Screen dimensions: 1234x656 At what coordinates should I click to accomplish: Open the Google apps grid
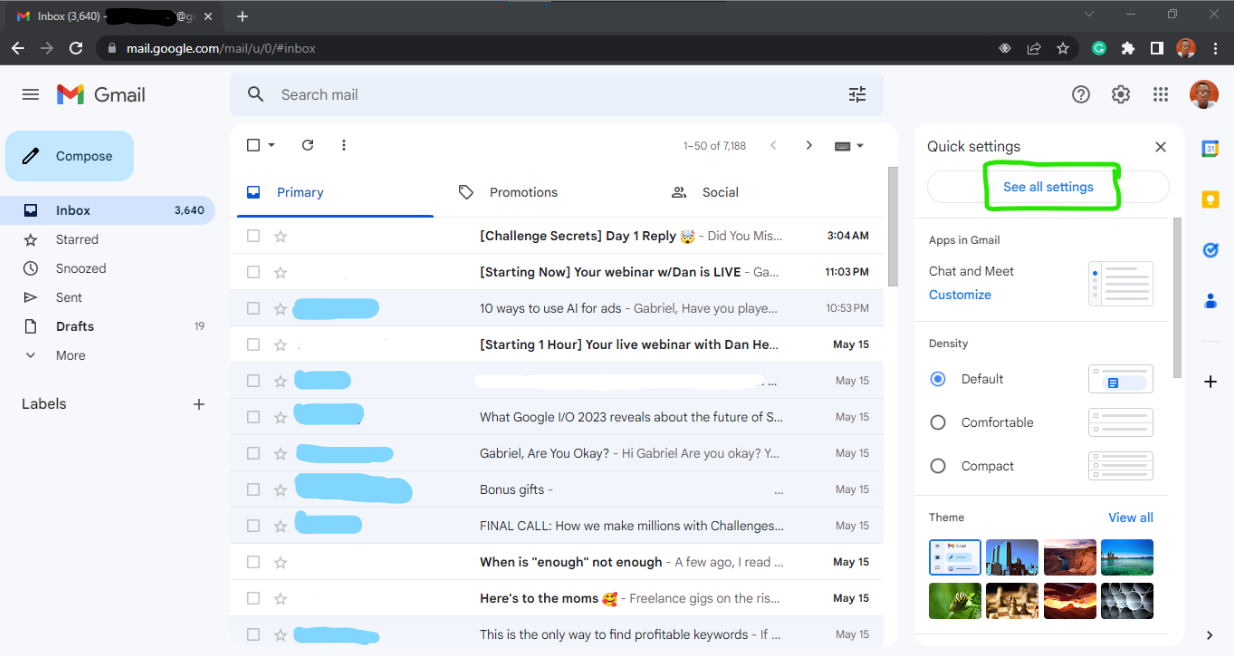[1160, 94]
